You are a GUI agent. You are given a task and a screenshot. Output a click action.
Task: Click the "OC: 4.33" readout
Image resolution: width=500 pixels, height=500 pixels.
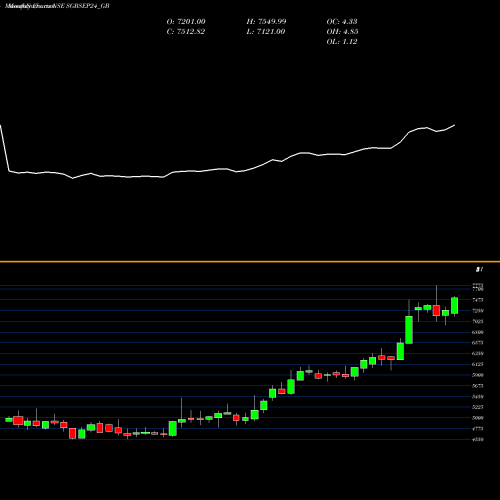[x=342, y=22]
